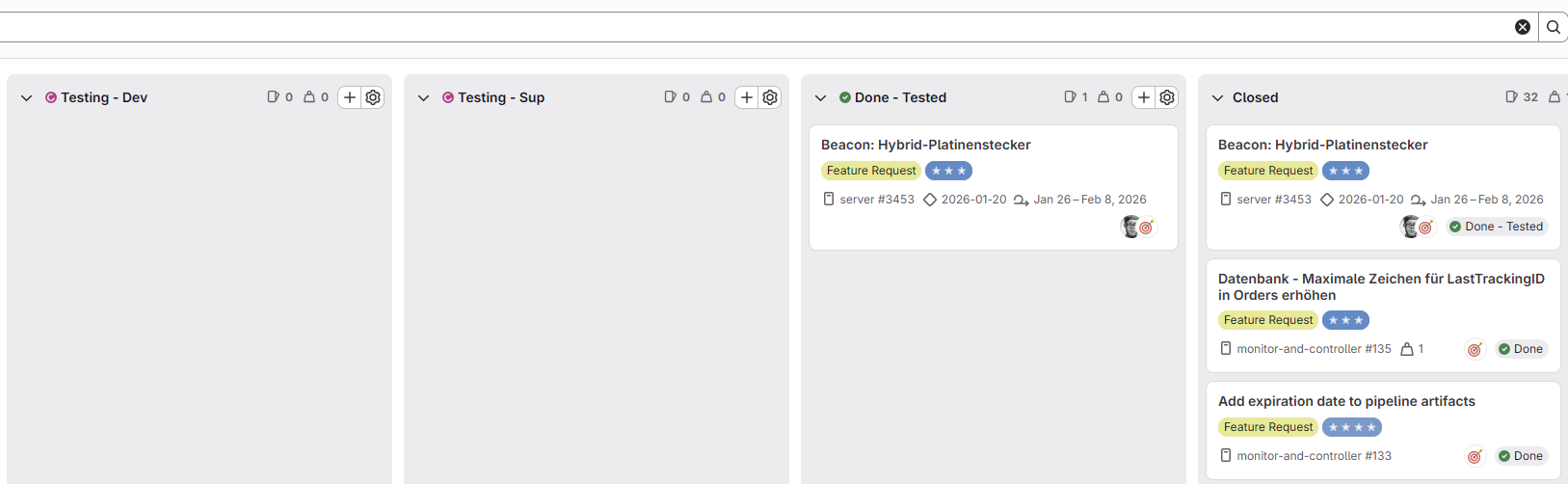Click plus icon in Testing - Sup list
Screen dimensions: 1568x484
747,97
